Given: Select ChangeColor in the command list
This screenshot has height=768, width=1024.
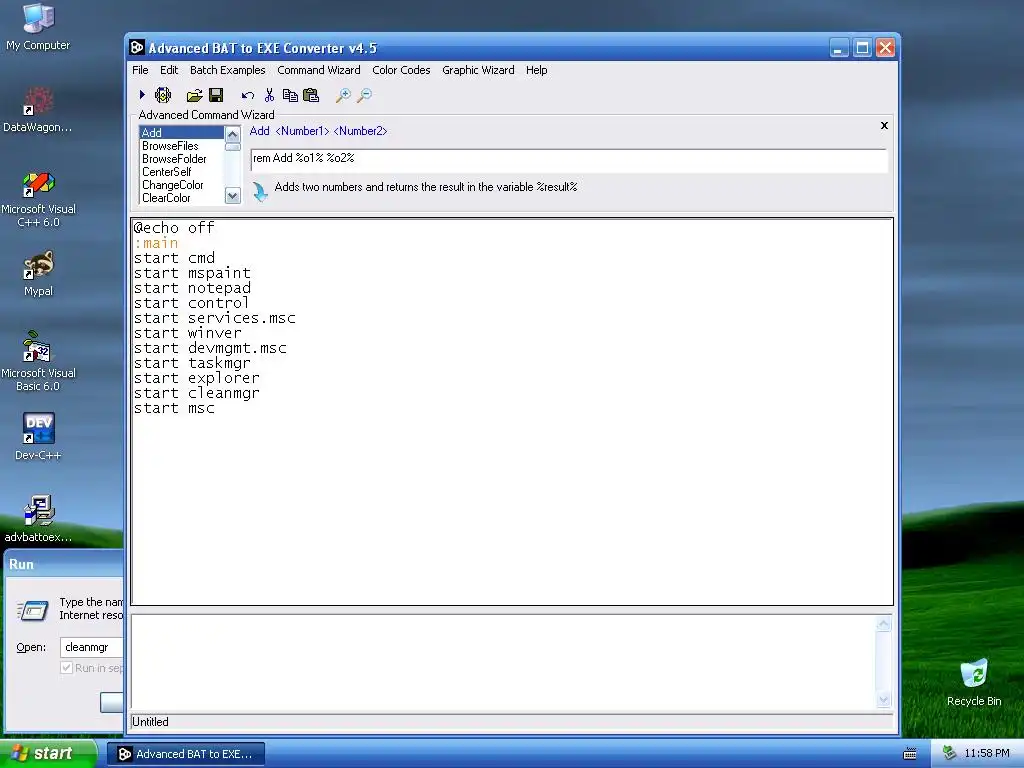Looking at the screenshot, I should click(182, 185).
